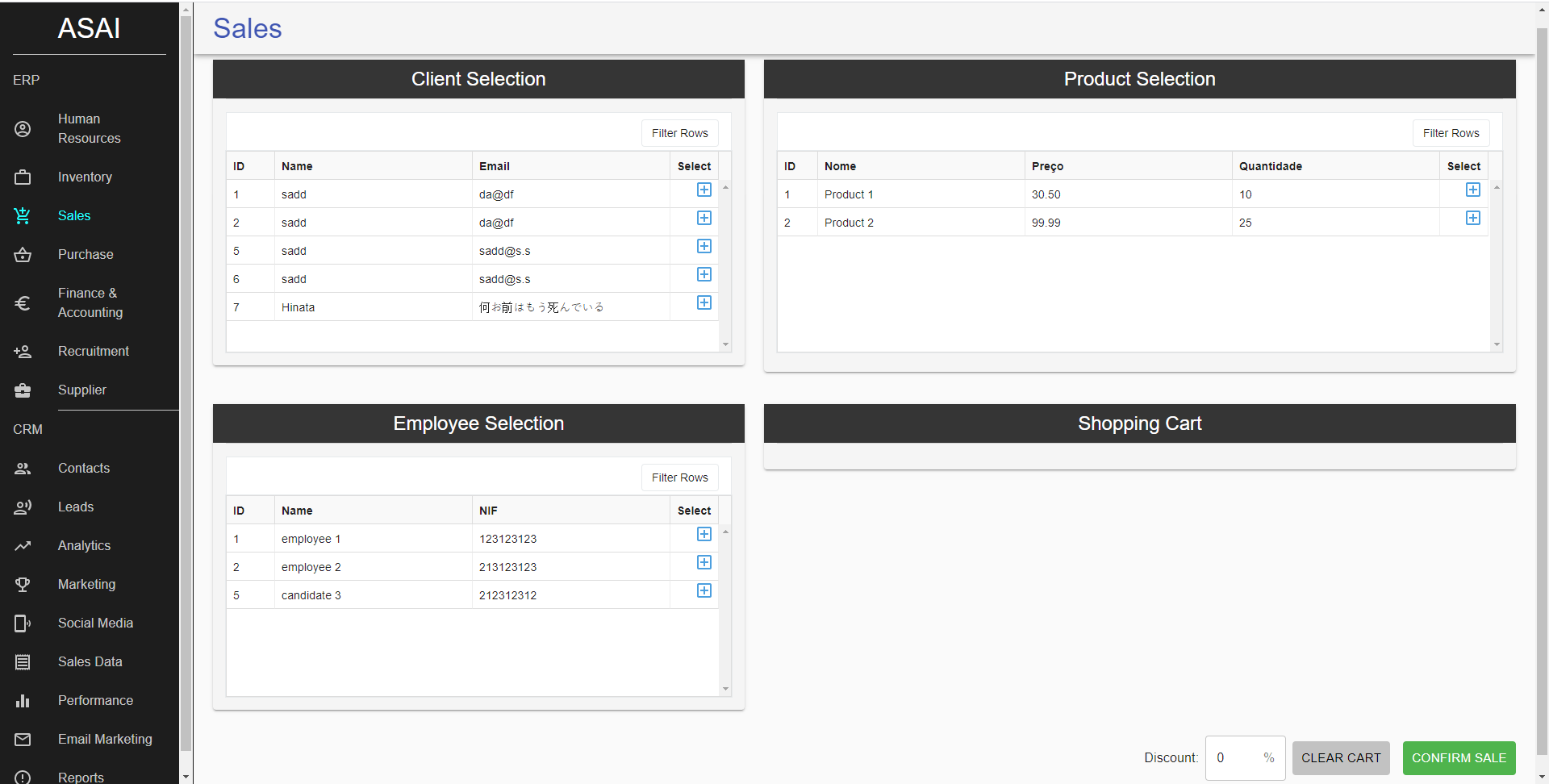Viewport: 1549px width, 784px height.
Task: Select Product 2 using its plus box
Action: click(x=1472, y=219)
